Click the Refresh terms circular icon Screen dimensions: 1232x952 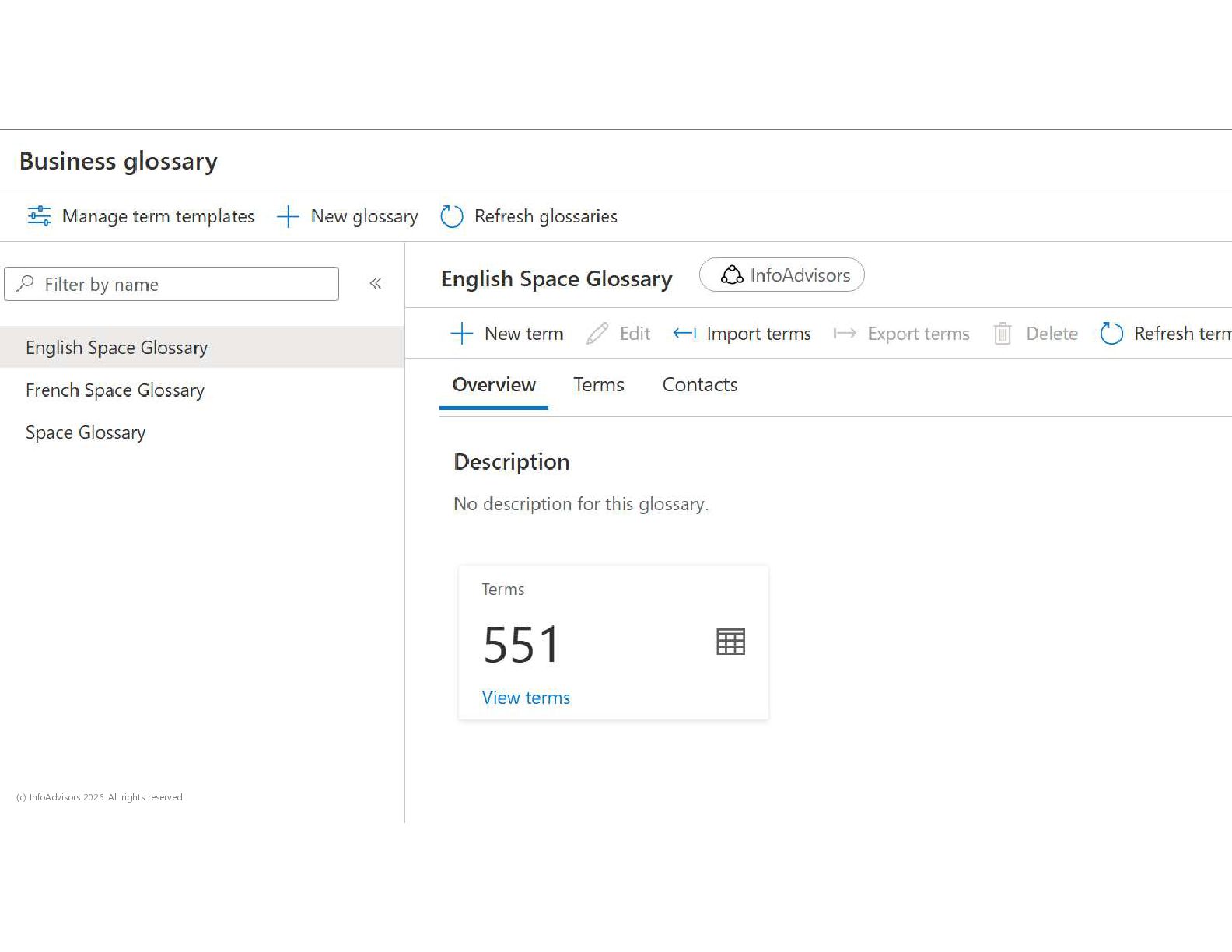[x=1111, y=334]
